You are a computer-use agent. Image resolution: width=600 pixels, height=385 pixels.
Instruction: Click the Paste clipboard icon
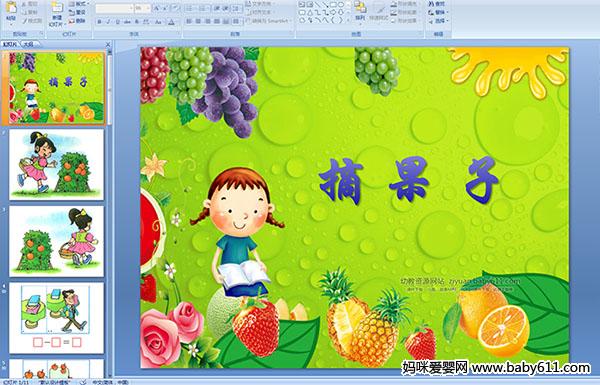(11, 11)
